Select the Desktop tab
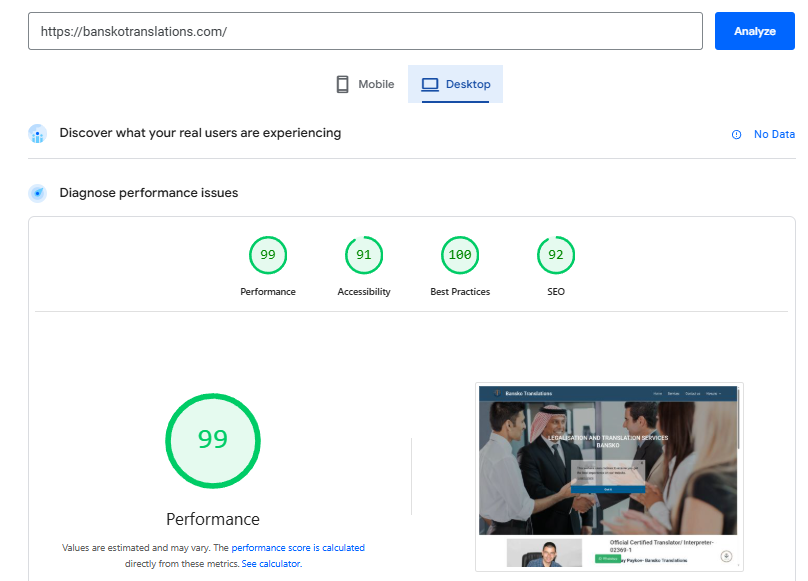Viewport: 808px width, 581px height. click(456, 84)
